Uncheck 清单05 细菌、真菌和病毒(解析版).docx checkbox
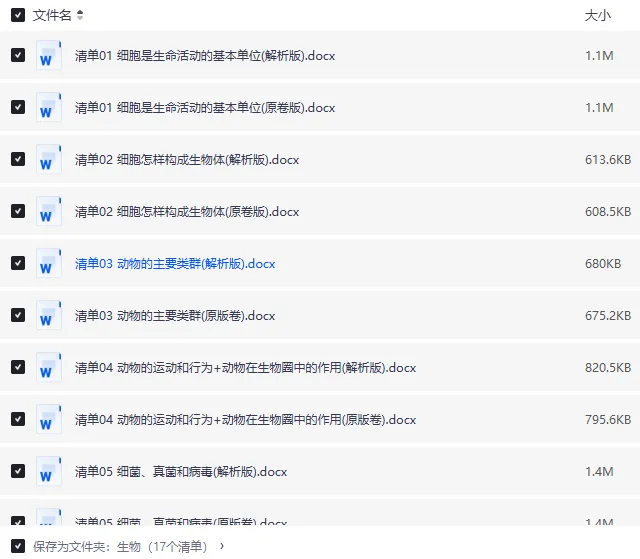Image resolution: width=640 pixels, height=559 pixels. point(18,471)
